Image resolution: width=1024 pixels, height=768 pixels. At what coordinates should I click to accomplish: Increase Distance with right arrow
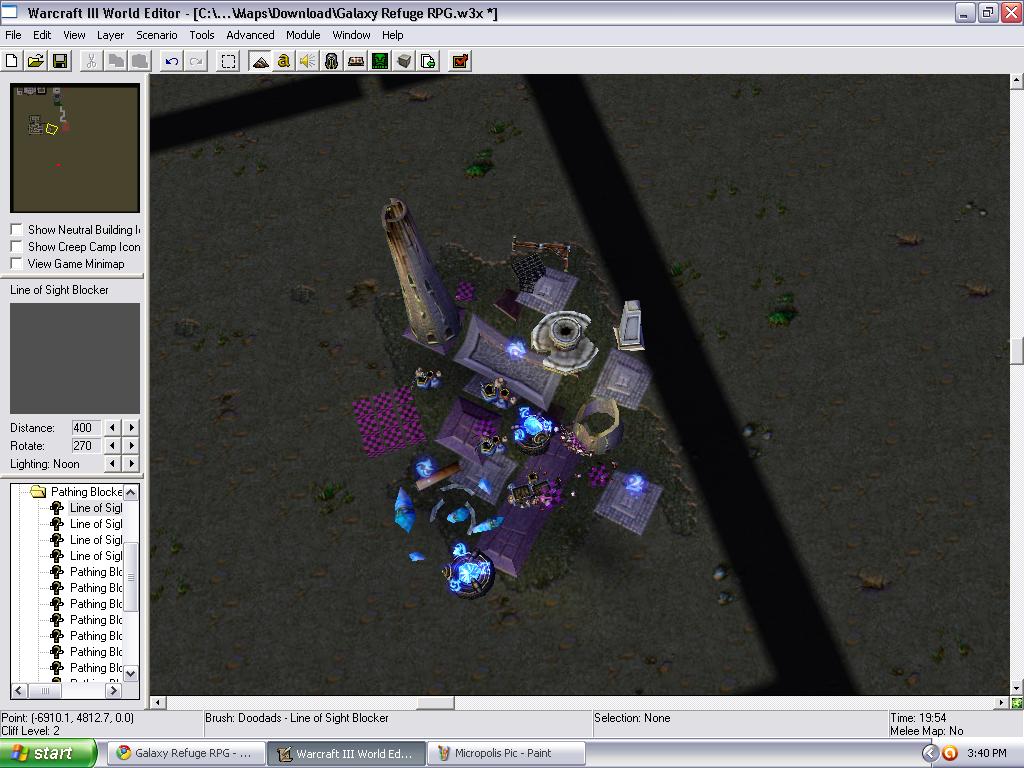coord(131,428)
